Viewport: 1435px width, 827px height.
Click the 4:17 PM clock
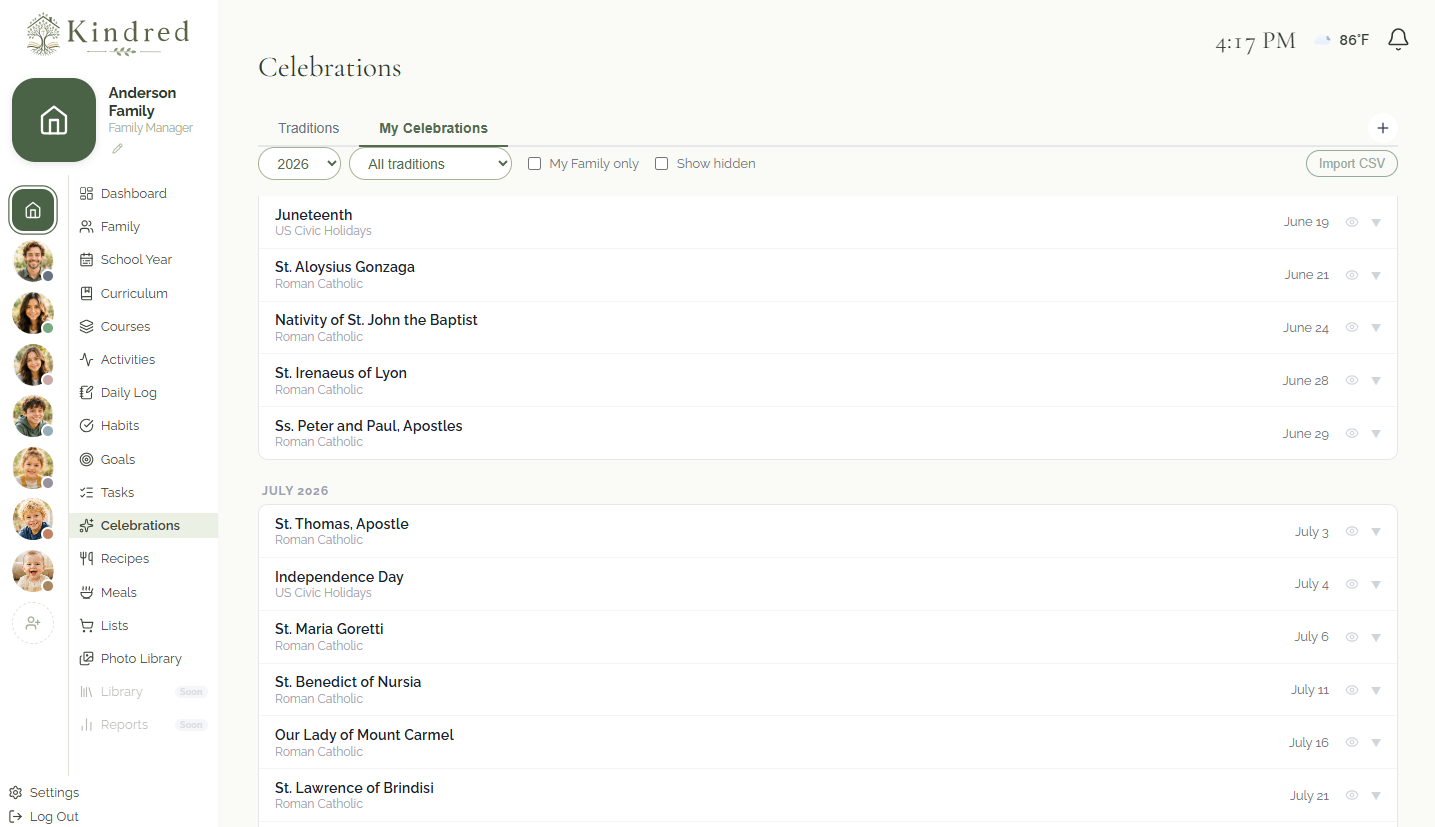coord(1255,41)
